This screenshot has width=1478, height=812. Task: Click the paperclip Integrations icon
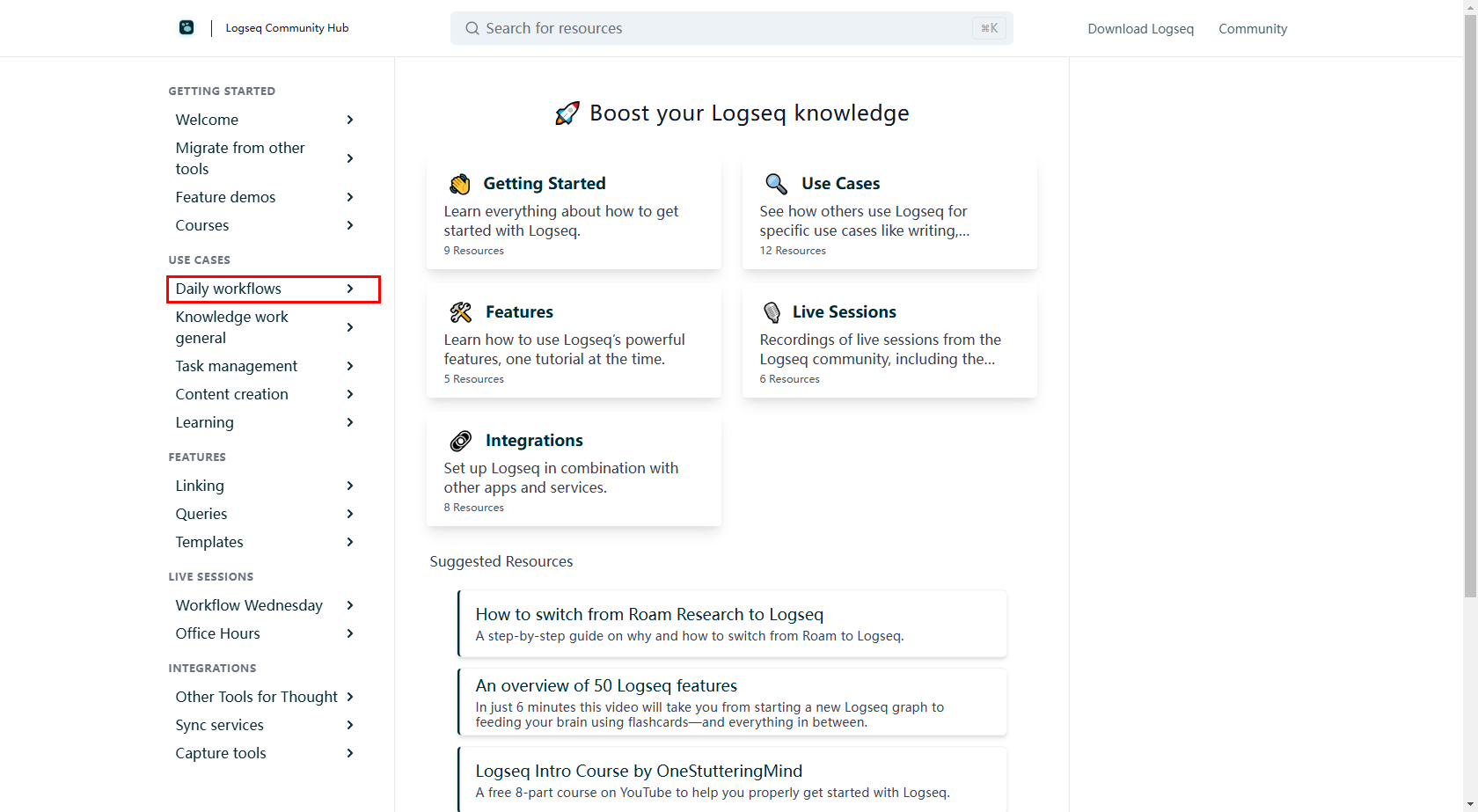(x=461, y=441)
